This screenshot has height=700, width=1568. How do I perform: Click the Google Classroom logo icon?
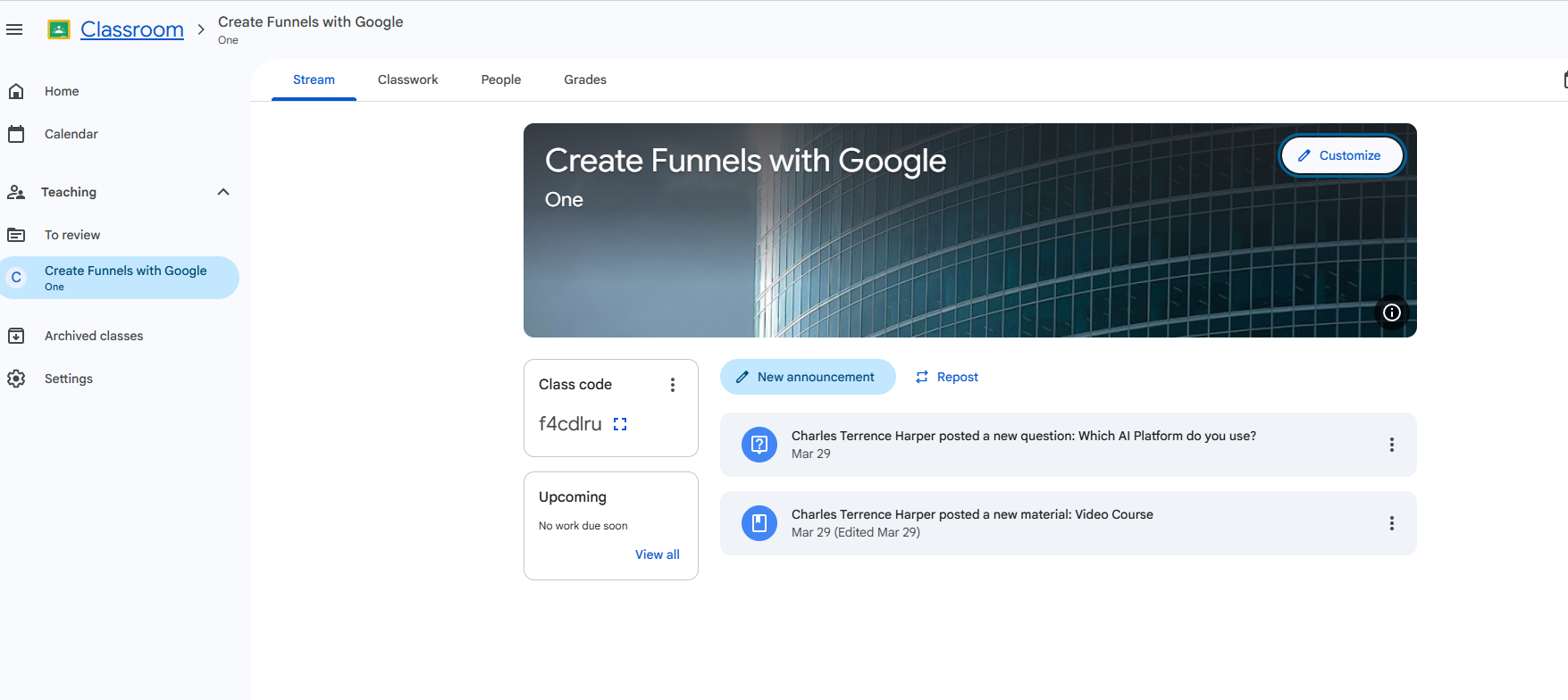59,29
